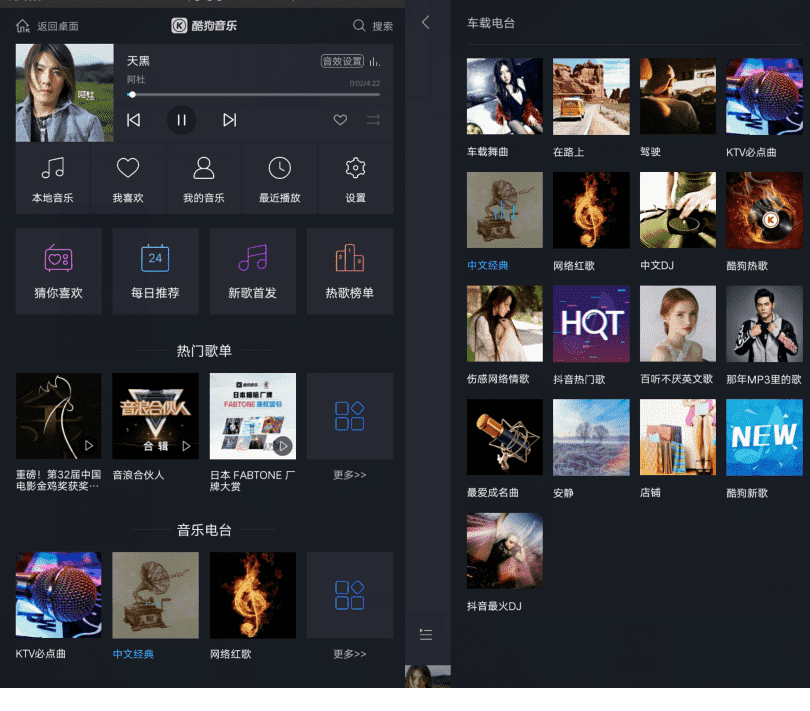Screen dimensions: 810x711
Task: Open 网络红歌 station in 音乐电台 section
Action: (253, 595)
